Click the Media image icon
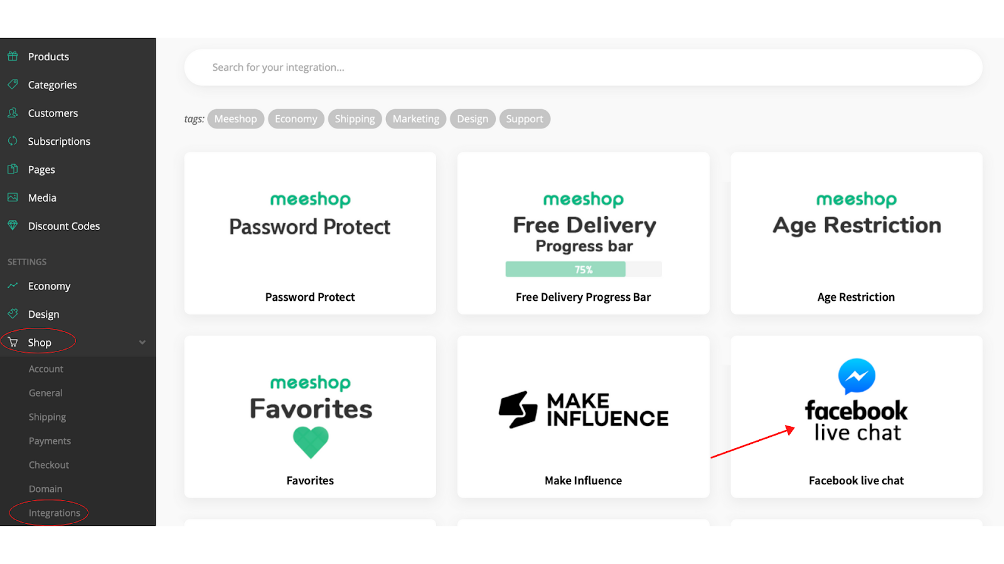Screen dimensions: 1004x564 coord(13,197)
